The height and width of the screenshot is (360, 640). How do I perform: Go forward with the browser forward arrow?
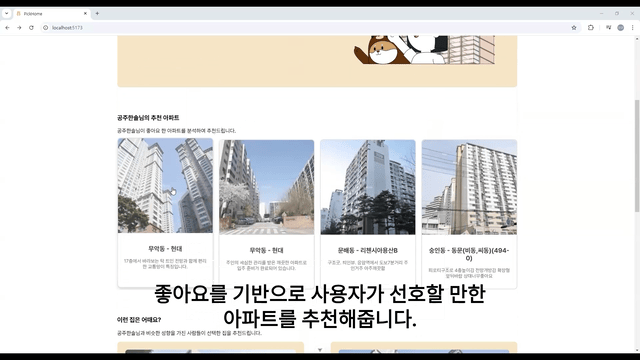pyautogui.click(x=19, y=28)
